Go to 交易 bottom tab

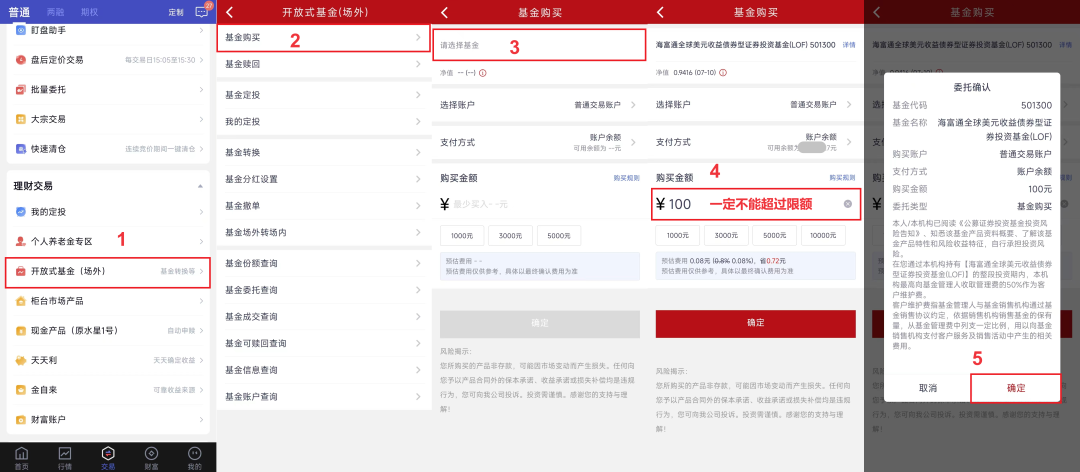click(108, 457)
